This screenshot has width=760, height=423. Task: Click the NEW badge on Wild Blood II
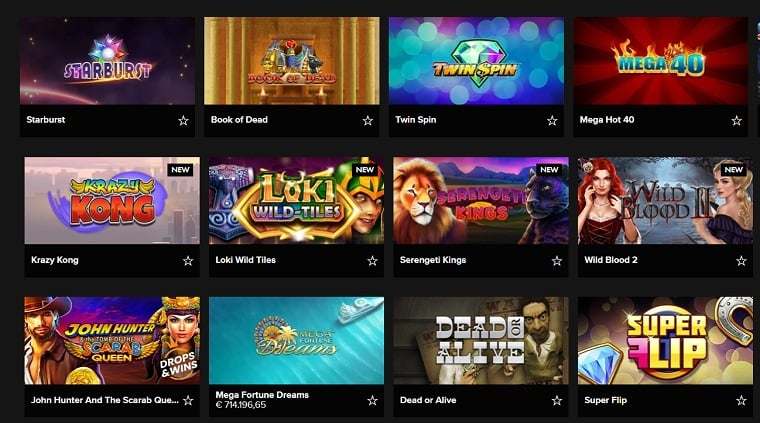coord(733,170)
